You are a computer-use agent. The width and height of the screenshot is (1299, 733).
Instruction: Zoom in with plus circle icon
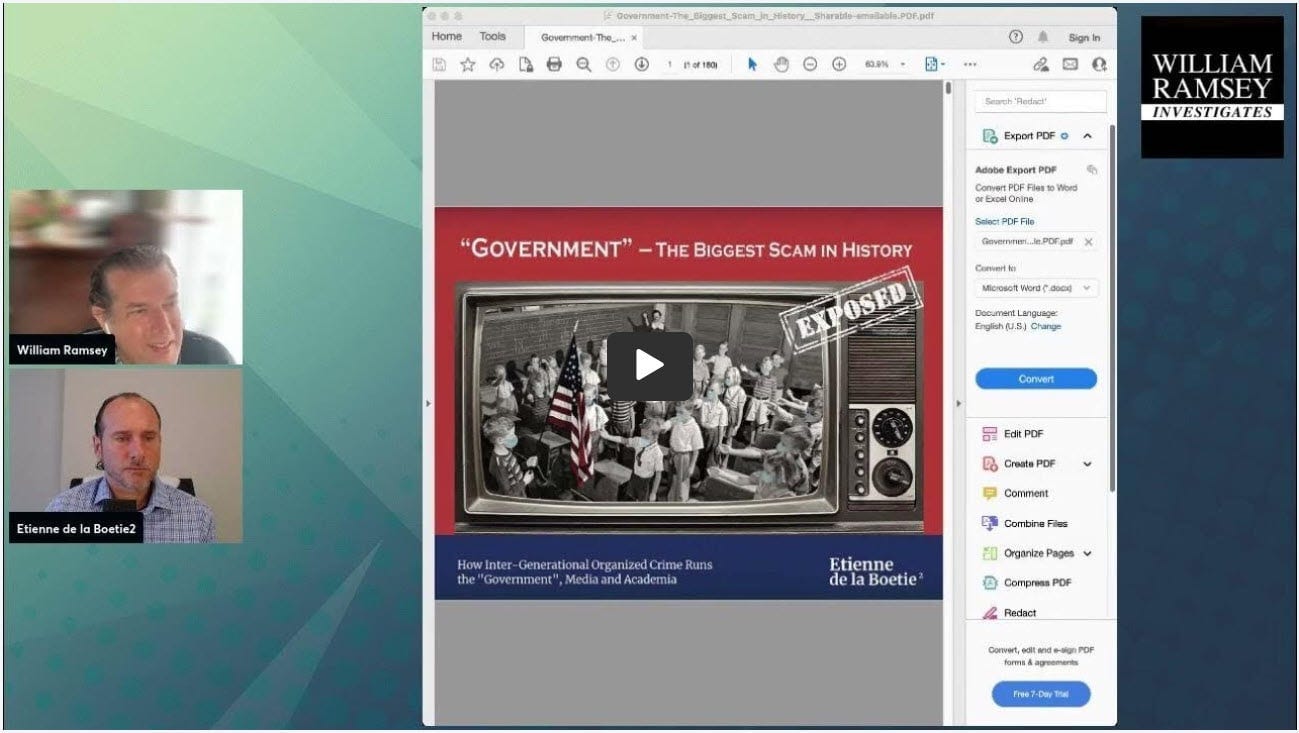click(x=839, y=64)
